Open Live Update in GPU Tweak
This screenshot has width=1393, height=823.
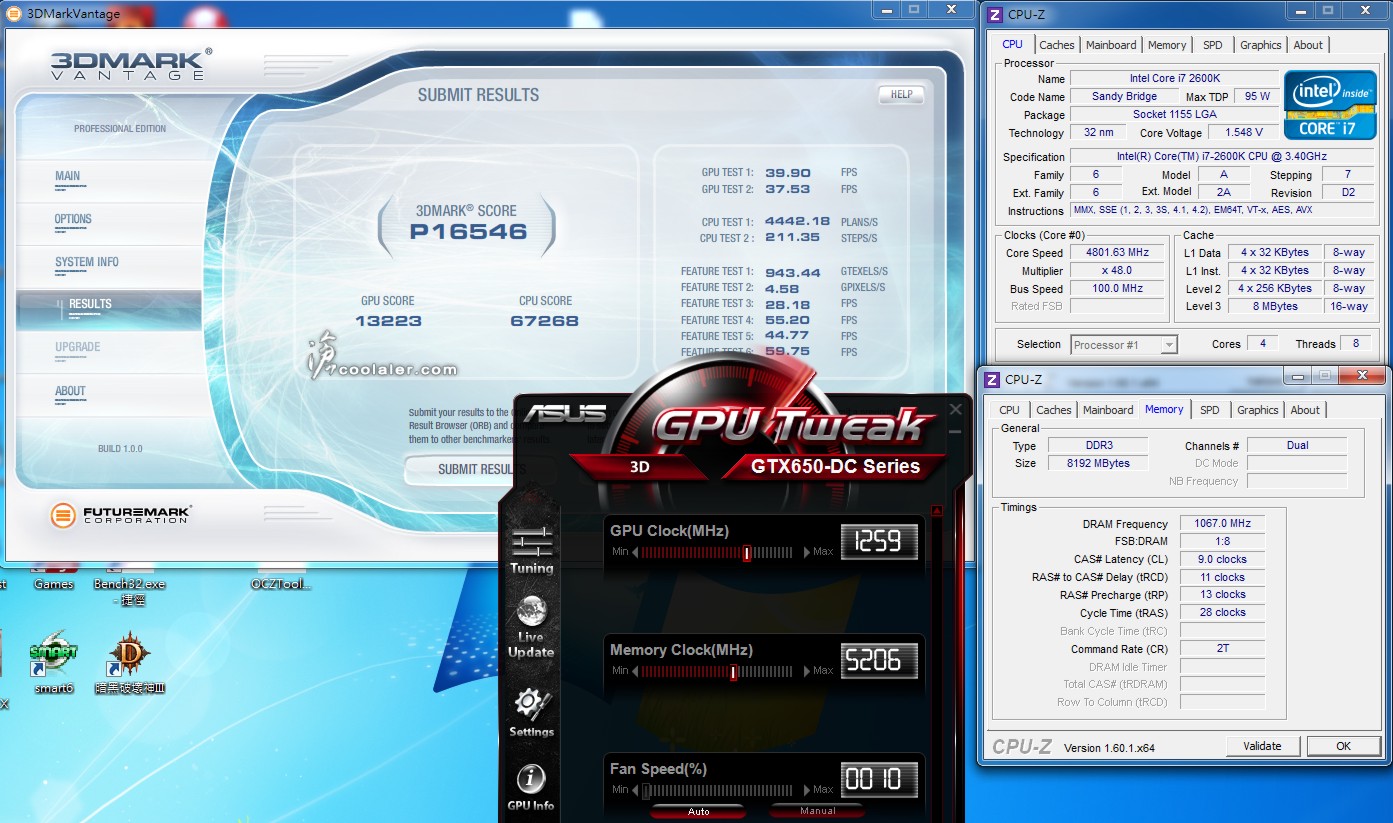coord(531,626)
